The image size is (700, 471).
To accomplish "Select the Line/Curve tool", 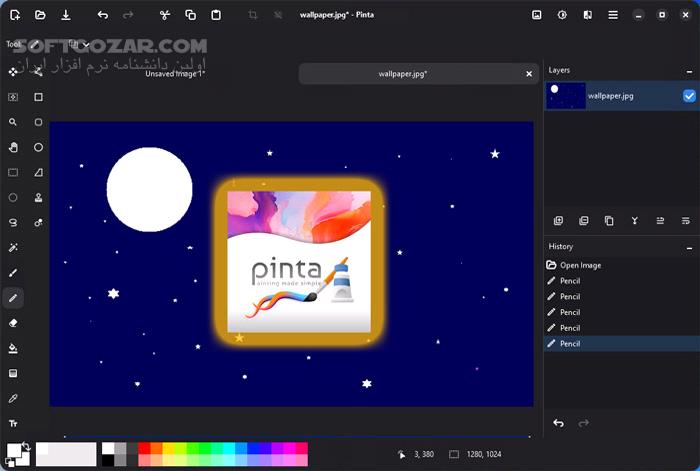I will [38, 72].
